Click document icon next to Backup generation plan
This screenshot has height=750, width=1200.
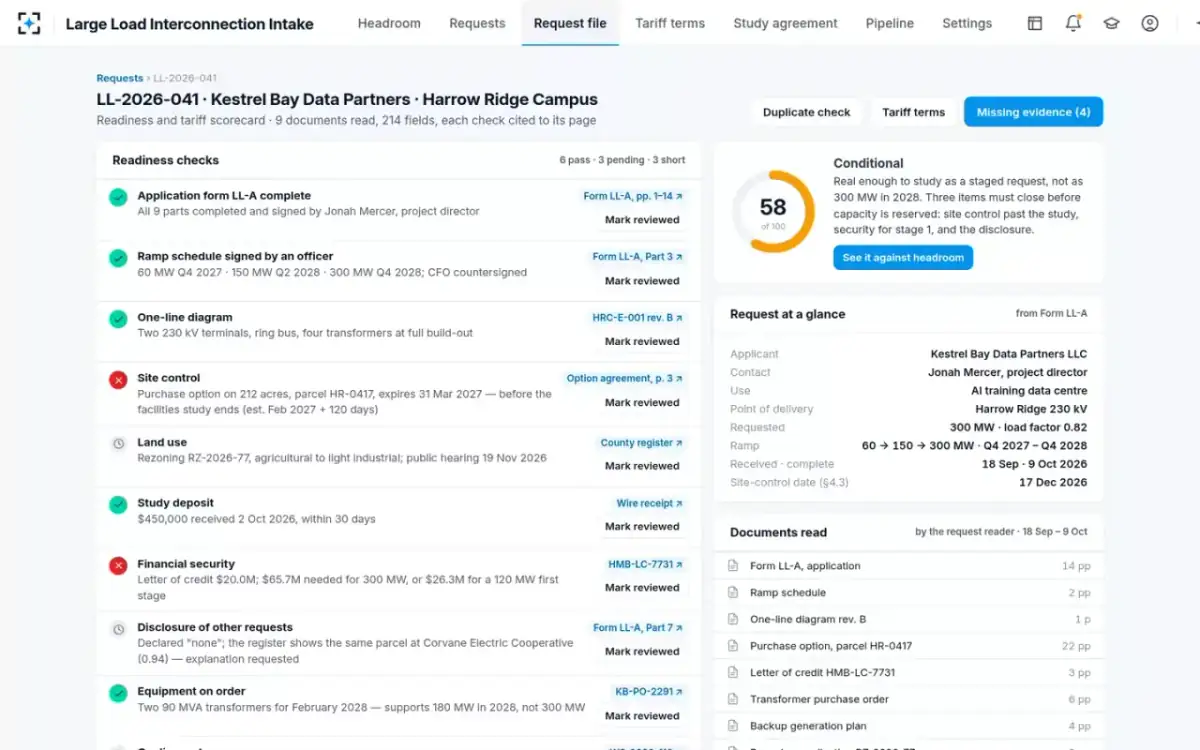(x=733, y=726)
